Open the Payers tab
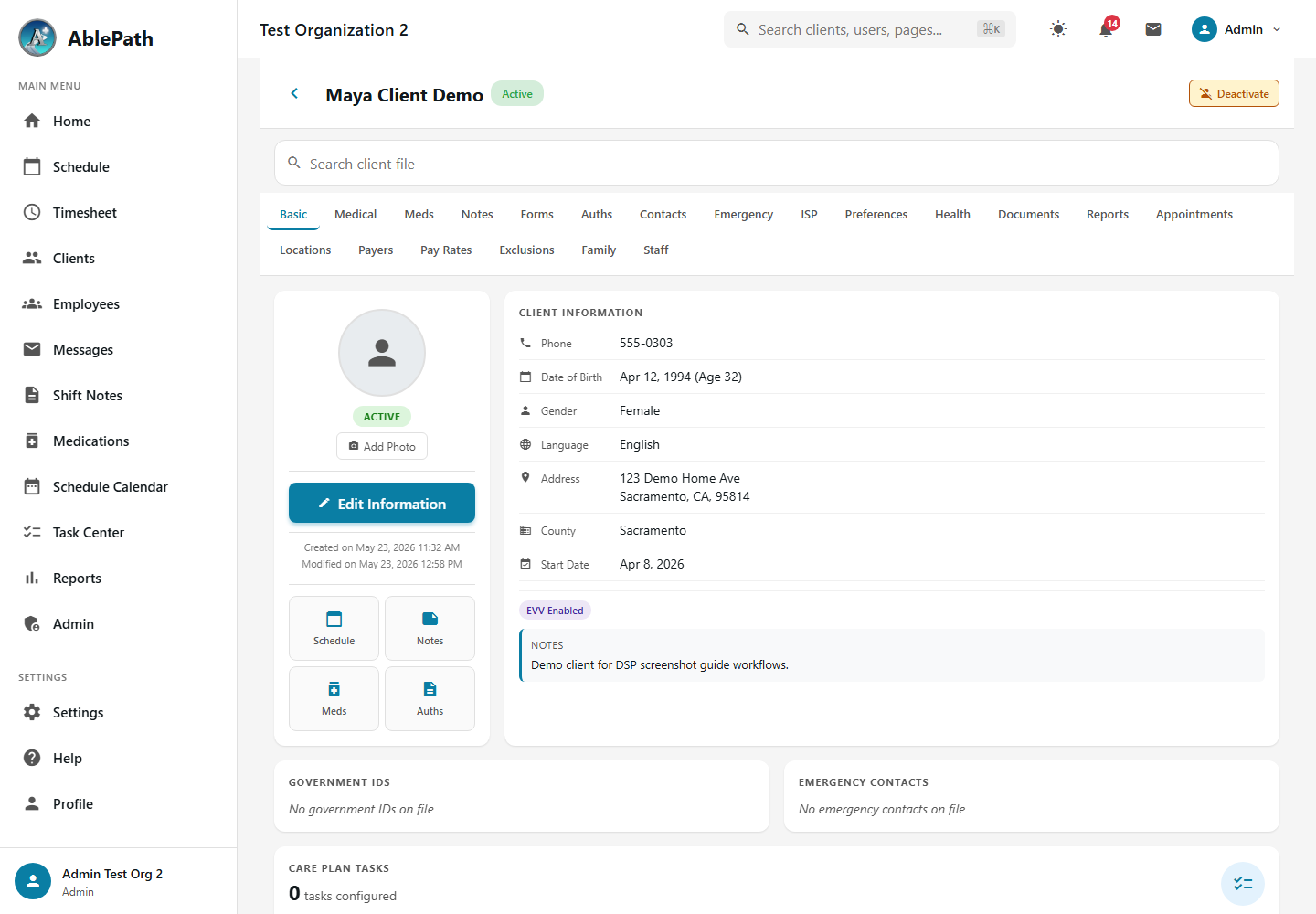 pyautogui.click(x=376, y=250)
